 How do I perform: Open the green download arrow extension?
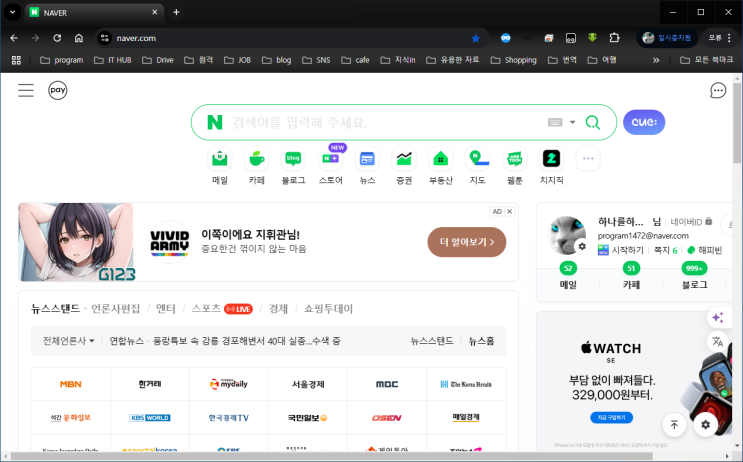pyautogui.click(x=592, y=38)
